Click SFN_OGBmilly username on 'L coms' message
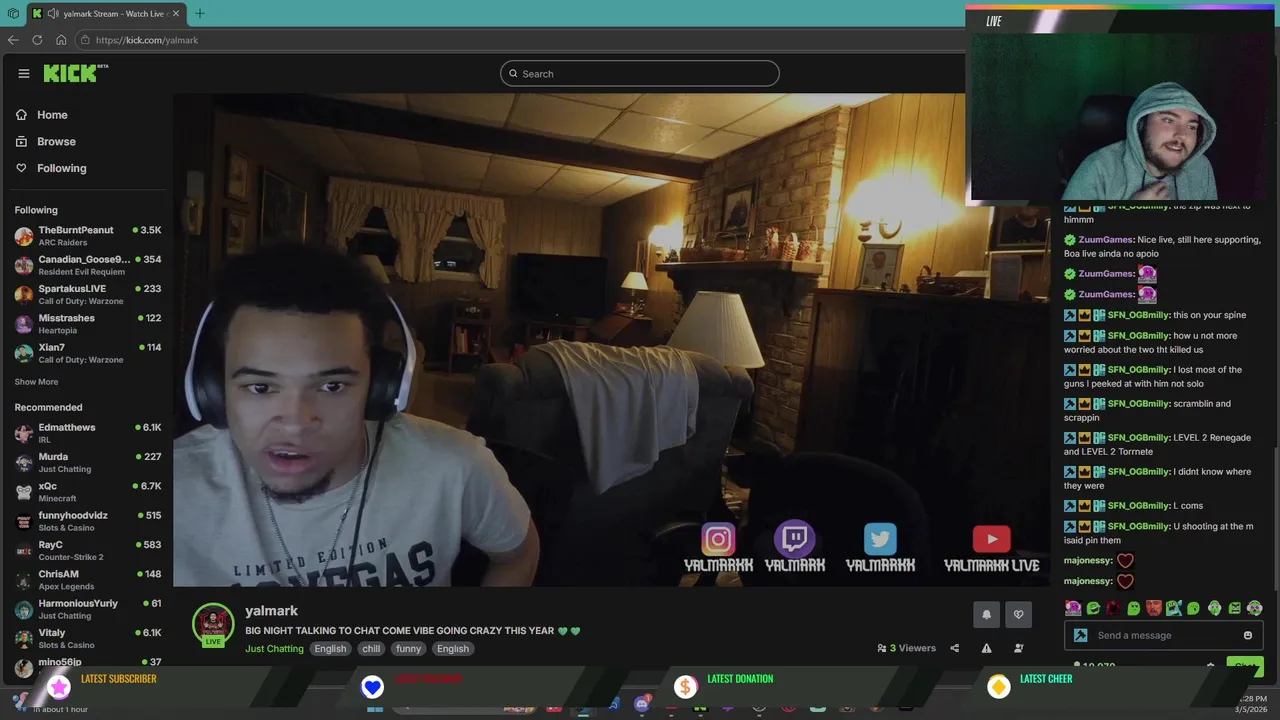The image size is (1280, 720). [x=1138, y=506]
